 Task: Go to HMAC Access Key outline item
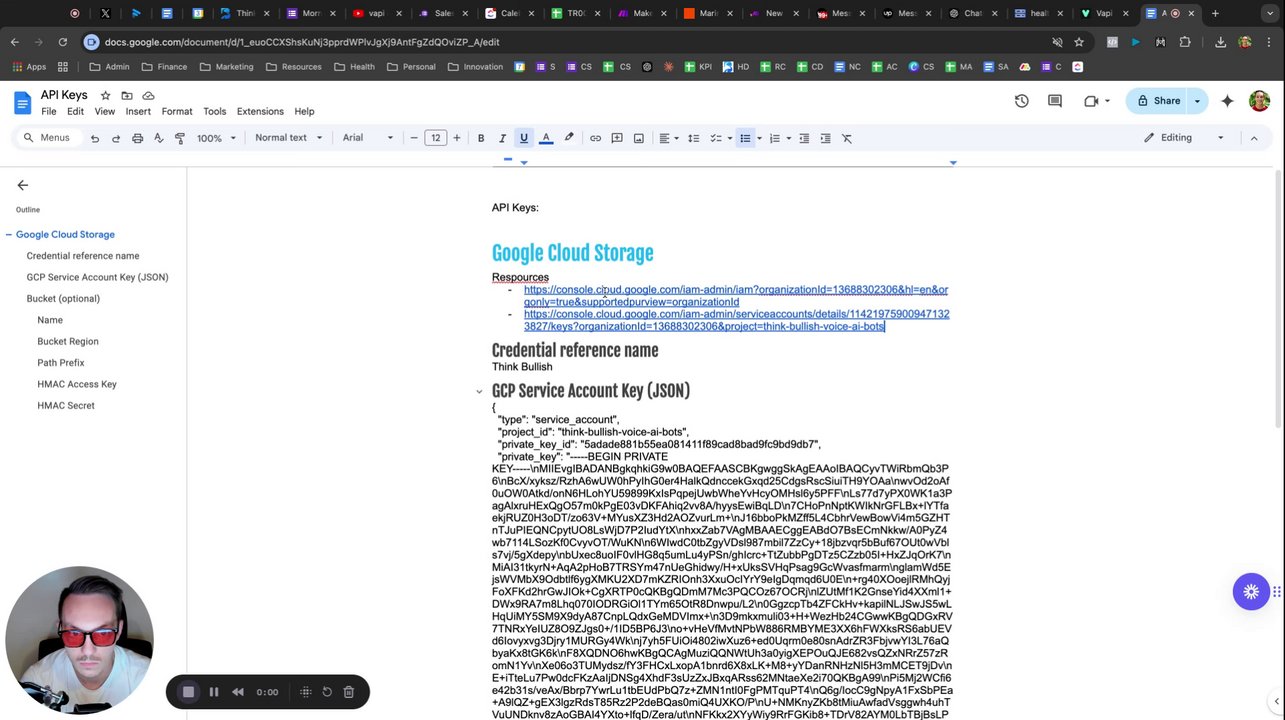[x=77, y=384]
